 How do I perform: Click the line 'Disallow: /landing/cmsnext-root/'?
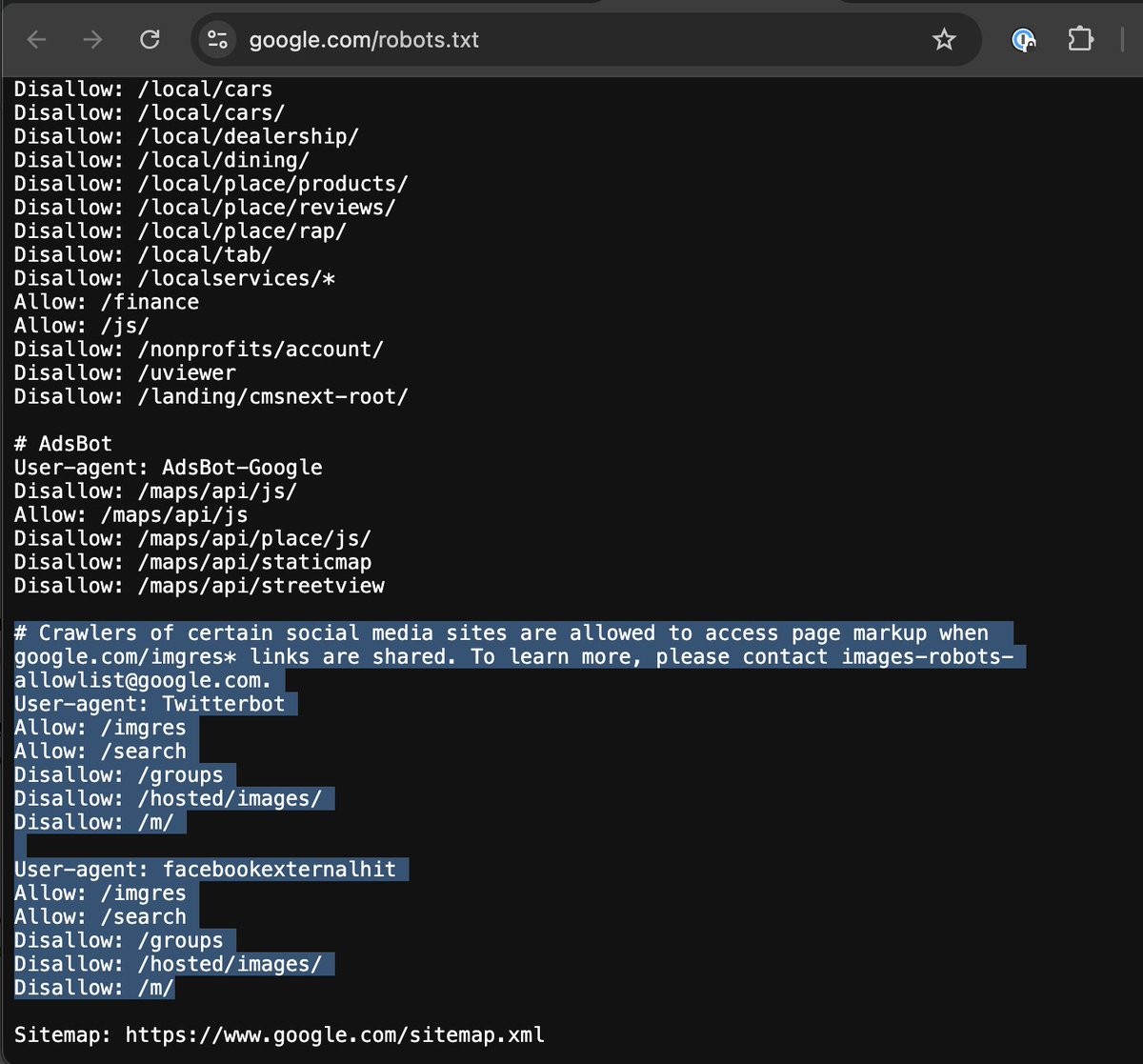211,396
